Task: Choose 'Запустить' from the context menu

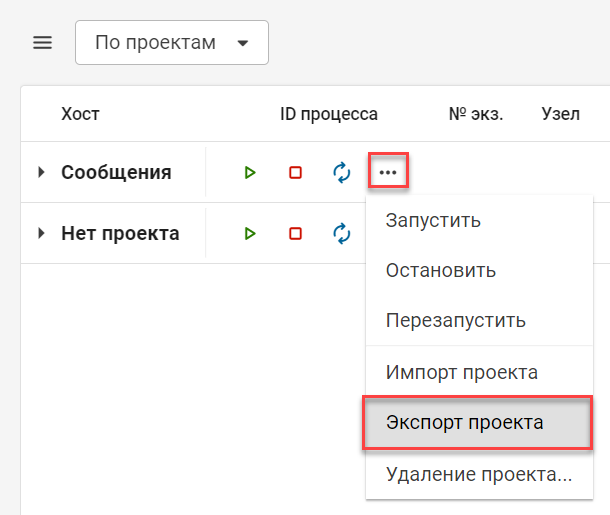Action: tap(479, 221)
